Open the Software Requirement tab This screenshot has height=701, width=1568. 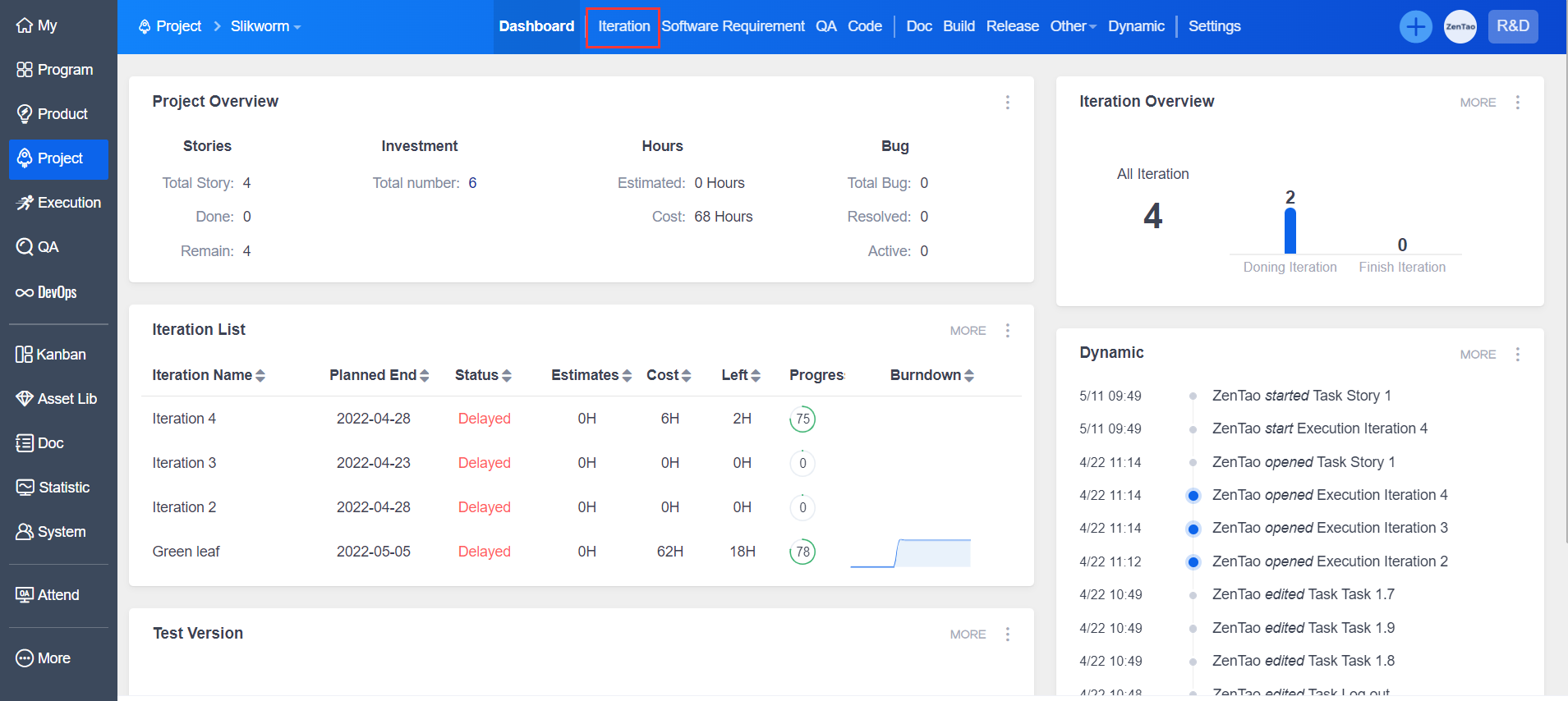tap(733, 26)
